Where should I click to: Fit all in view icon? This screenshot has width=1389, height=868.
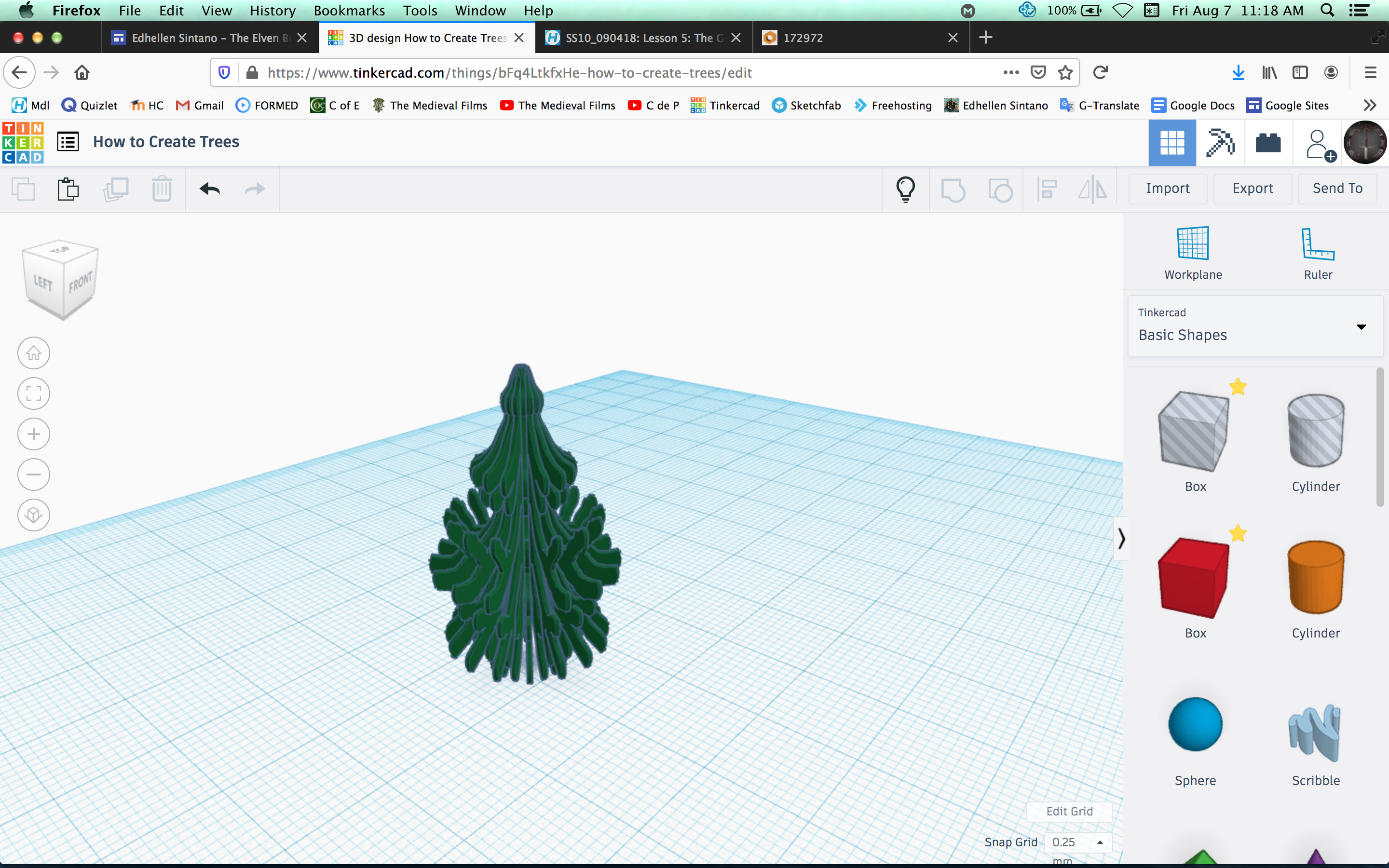point(34,393)
